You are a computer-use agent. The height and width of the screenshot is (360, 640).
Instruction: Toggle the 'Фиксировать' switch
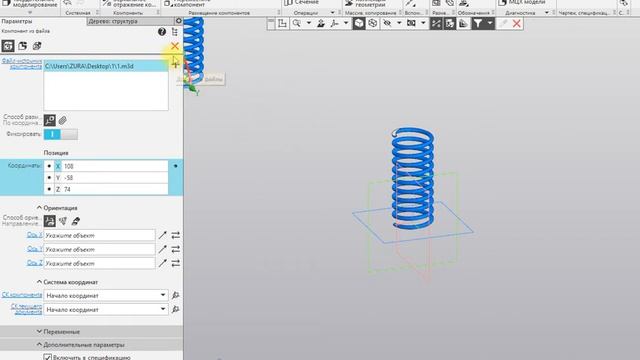[60, 134]
